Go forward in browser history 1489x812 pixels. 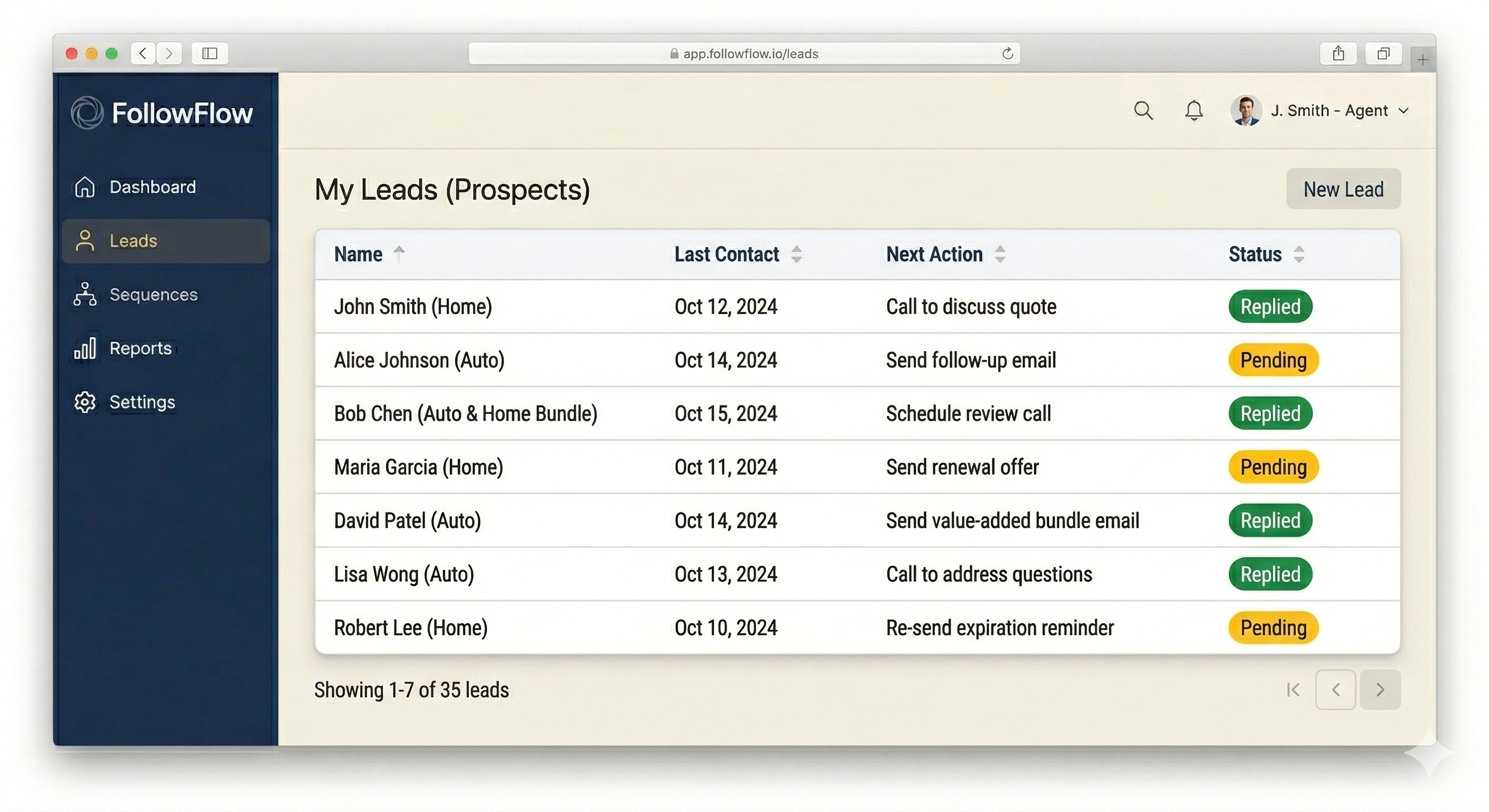(x=169, y=54)
